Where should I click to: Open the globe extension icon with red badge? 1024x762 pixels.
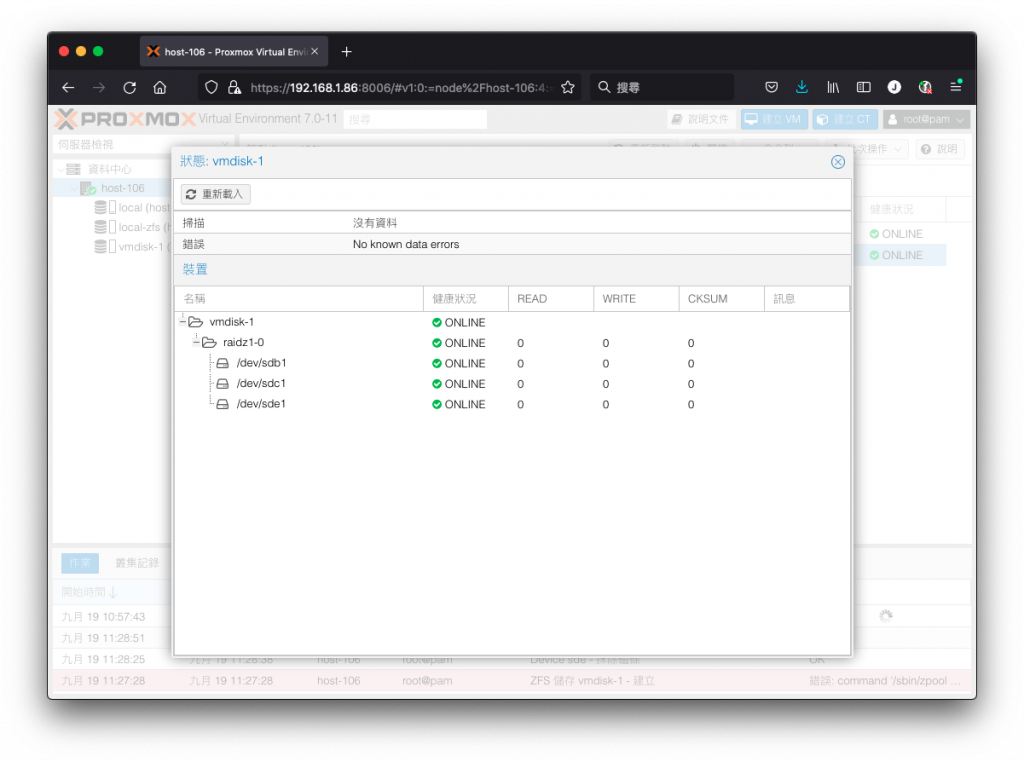925,87
